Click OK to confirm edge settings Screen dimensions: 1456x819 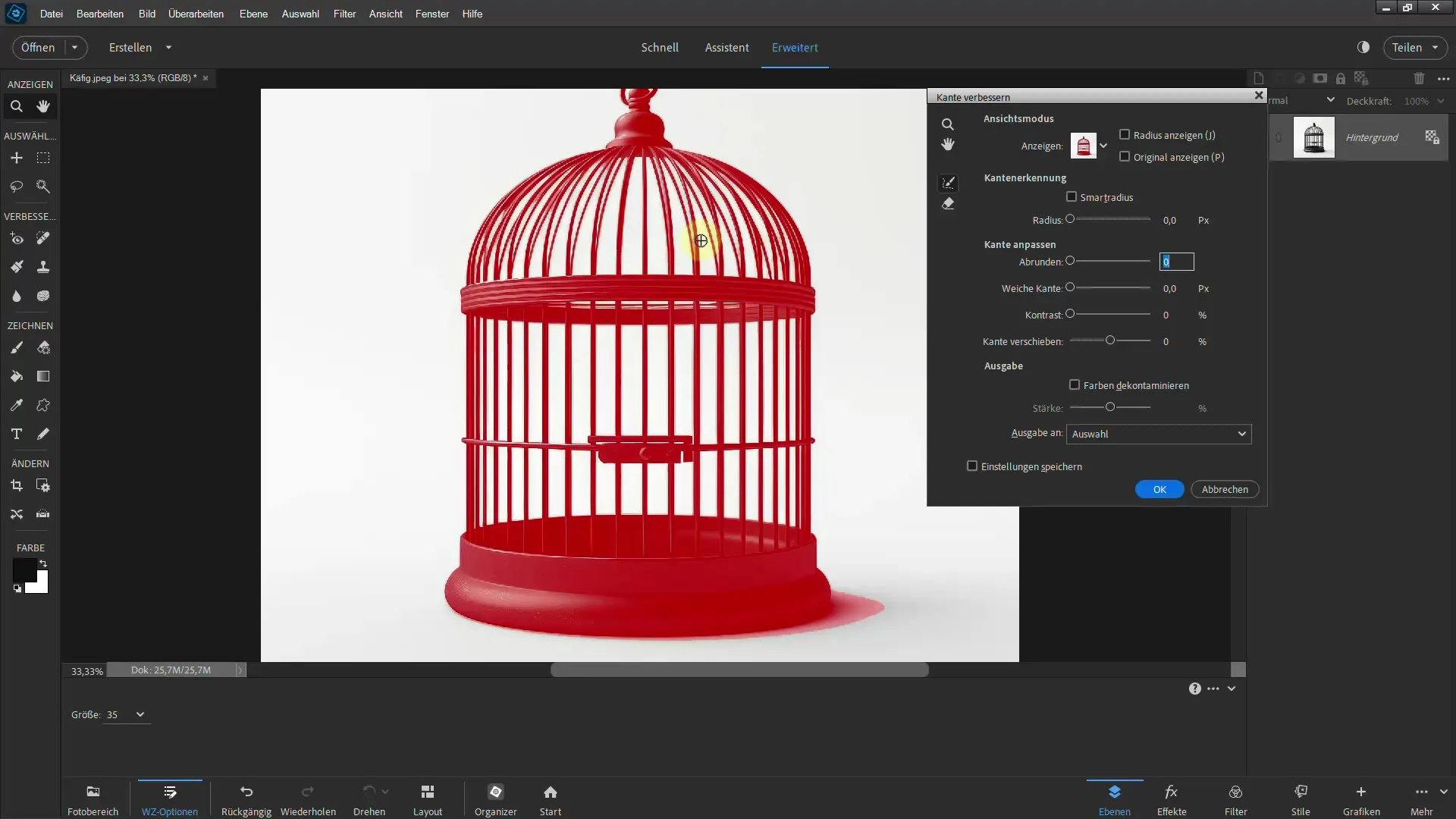(1159, 489)
